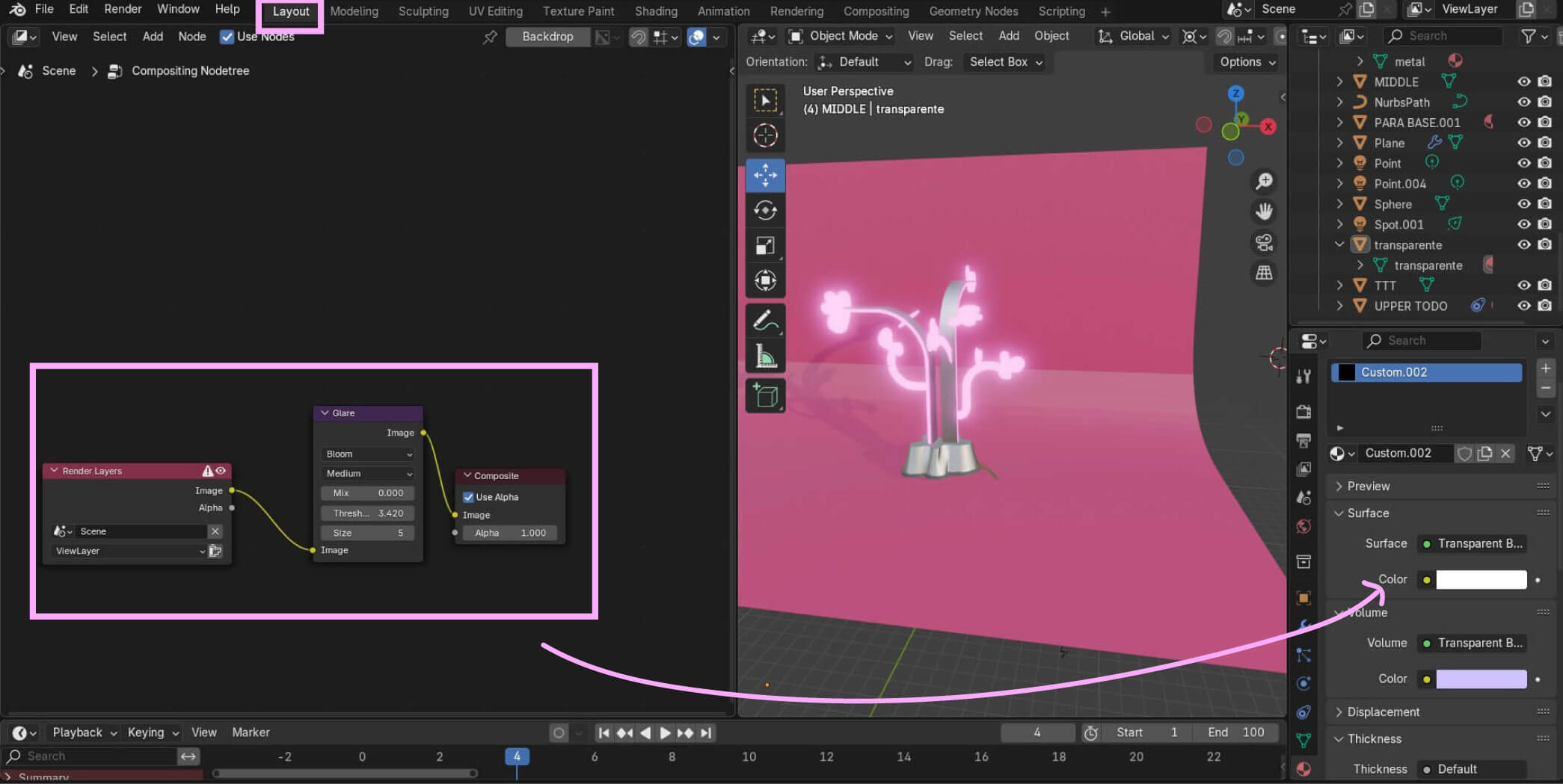This screenshot has width=1563, height=784.
Task: Switch perspective/orthographic grid icon
Action: point(1264,273)
